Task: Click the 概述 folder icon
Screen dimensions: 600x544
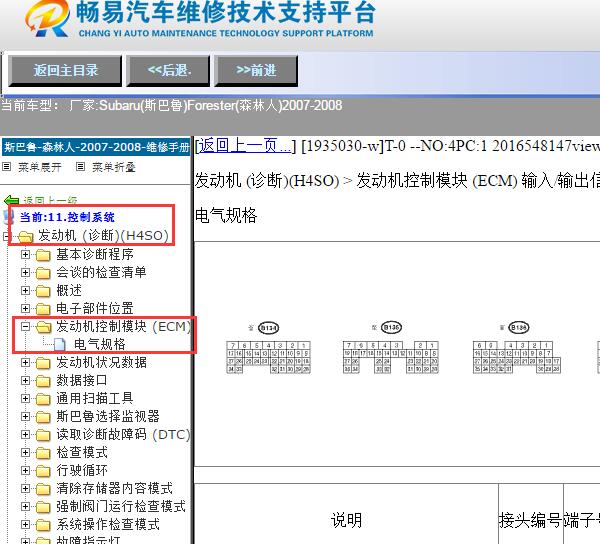Action: (43, 291)
